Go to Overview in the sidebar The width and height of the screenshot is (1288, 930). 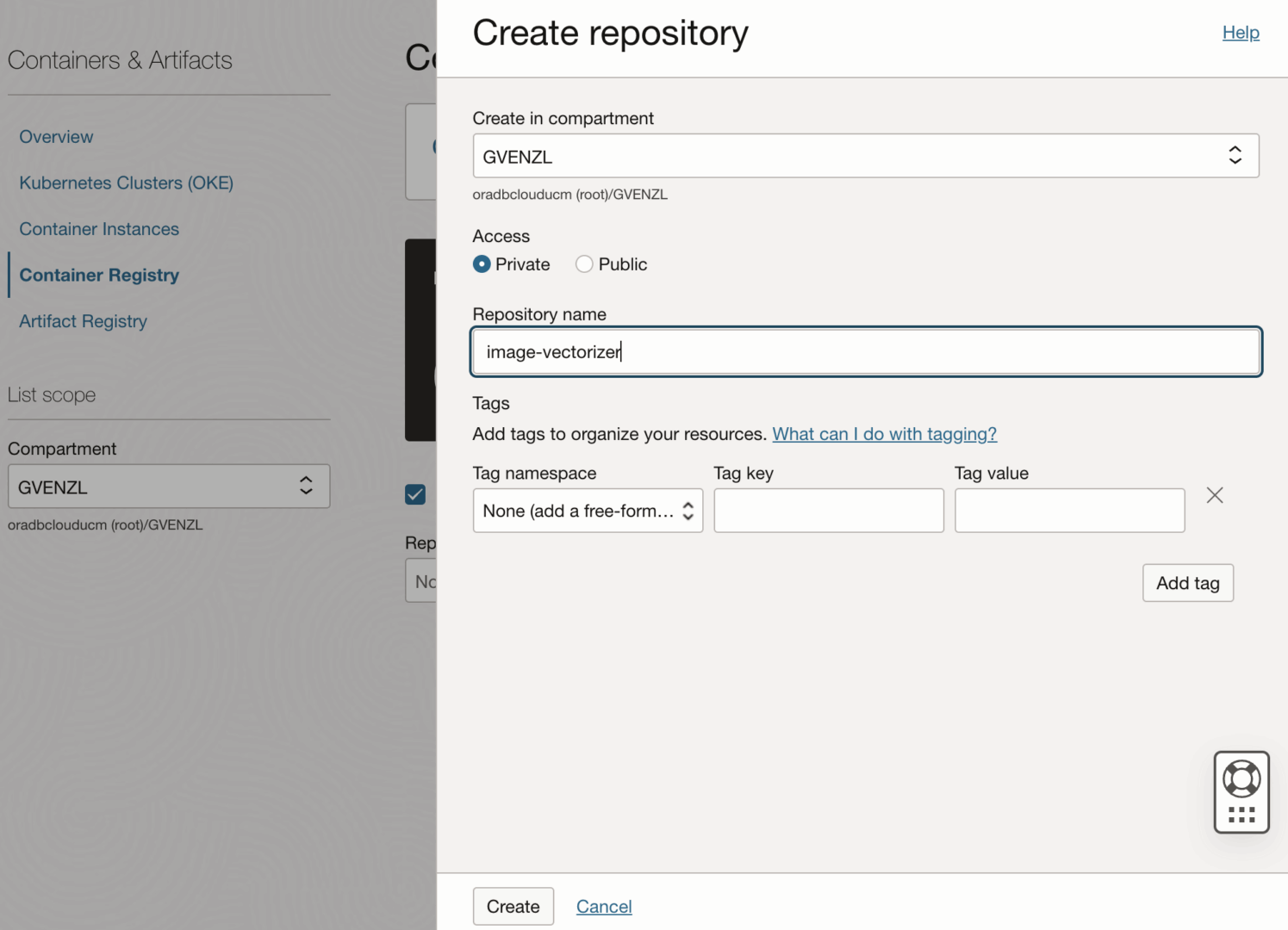(56, 136)
